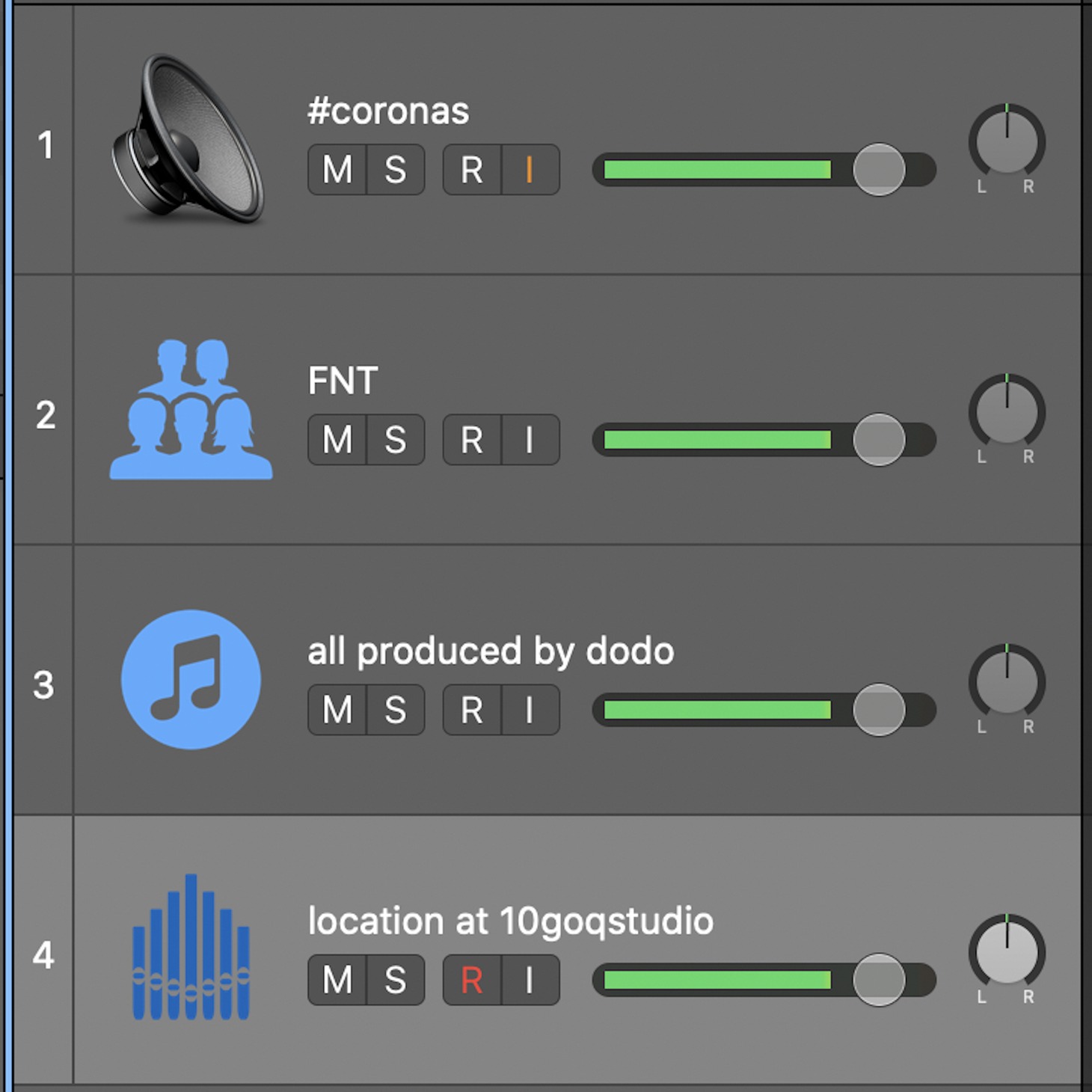Click the volume fader knob on track 4
1092x1092 pixels.
click(879, 981)
